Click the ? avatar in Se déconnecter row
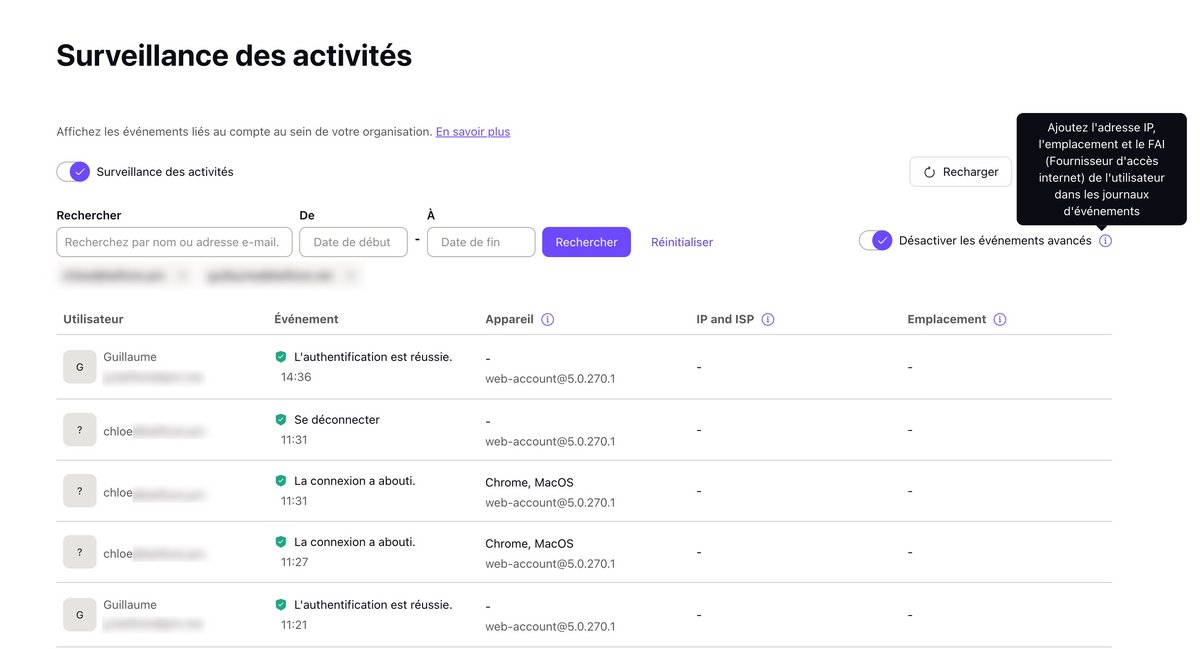Screen dimensions: 1200x649 [80, 430]
